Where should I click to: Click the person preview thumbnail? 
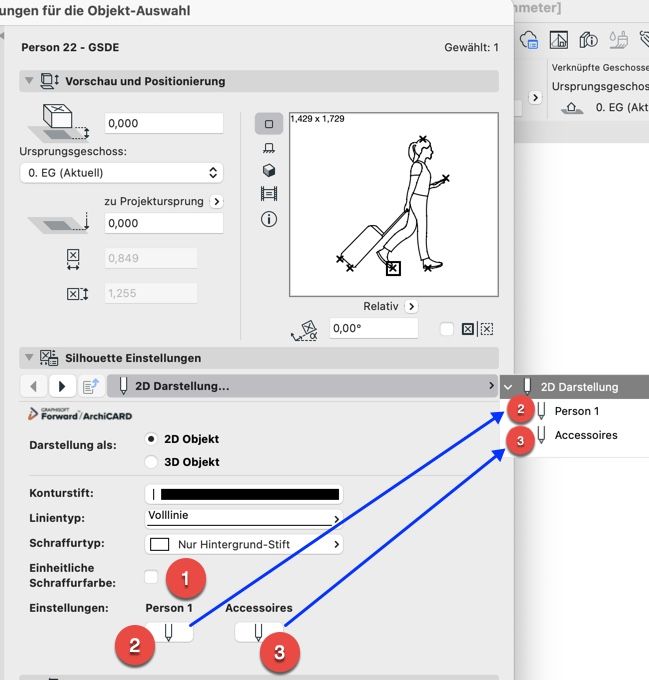(x=394, y=205)
